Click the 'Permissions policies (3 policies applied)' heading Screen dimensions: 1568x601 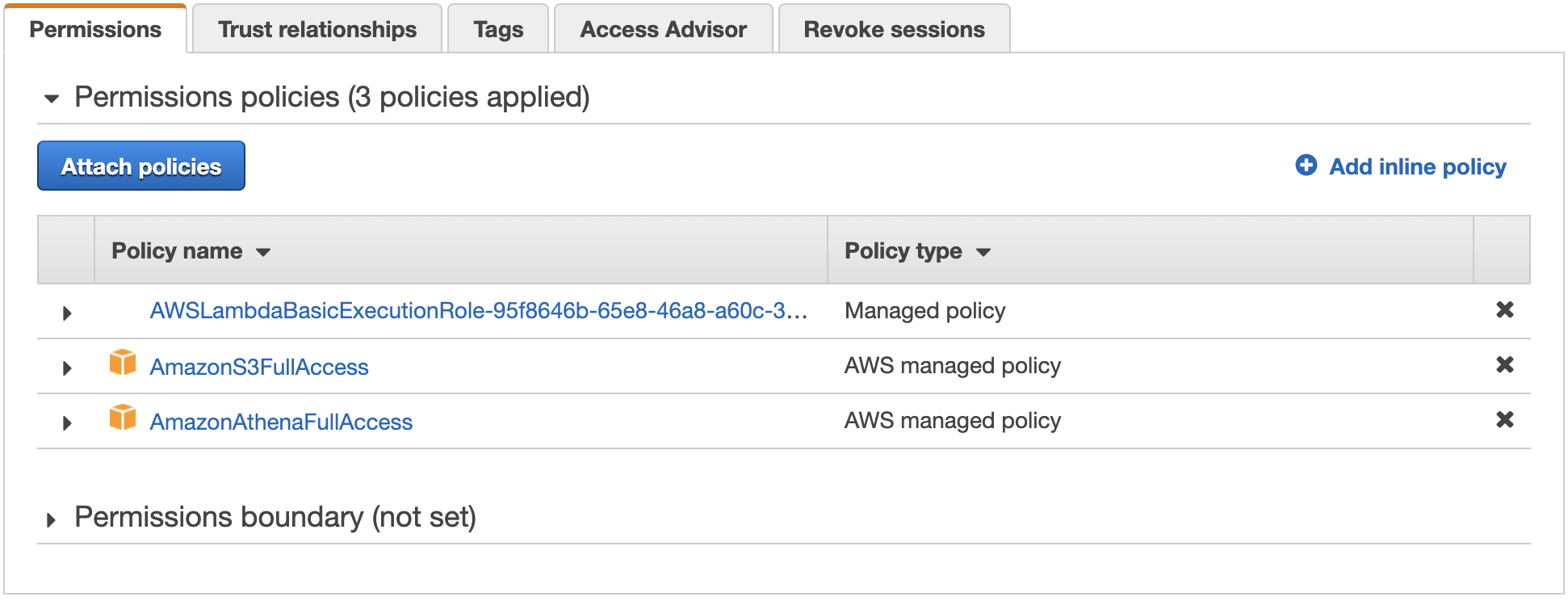pyautogui.click(x=332, y=97)
